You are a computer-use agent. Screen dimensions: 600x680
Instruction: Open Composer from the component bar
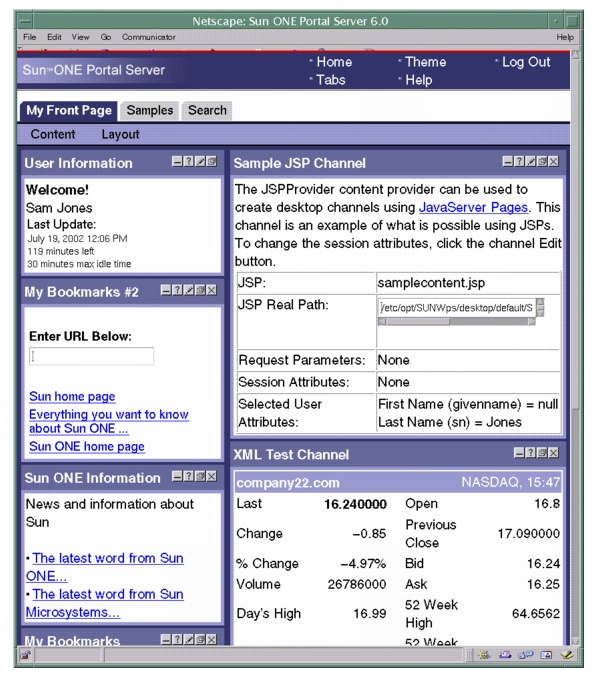point(567,655)
